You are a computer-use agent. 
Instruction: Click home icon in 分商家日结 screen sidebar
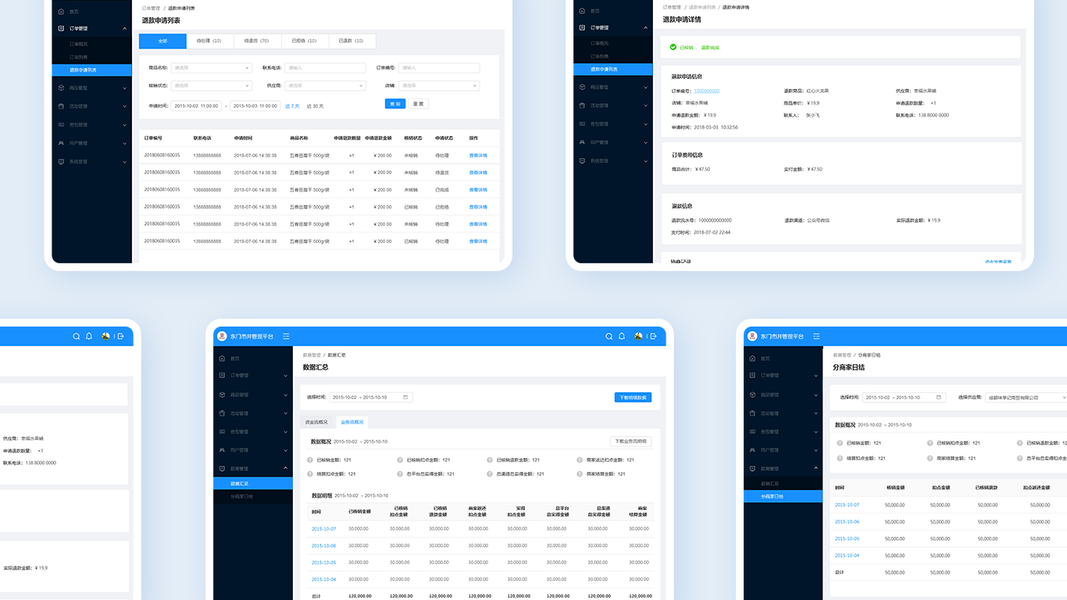coord(752,358)
